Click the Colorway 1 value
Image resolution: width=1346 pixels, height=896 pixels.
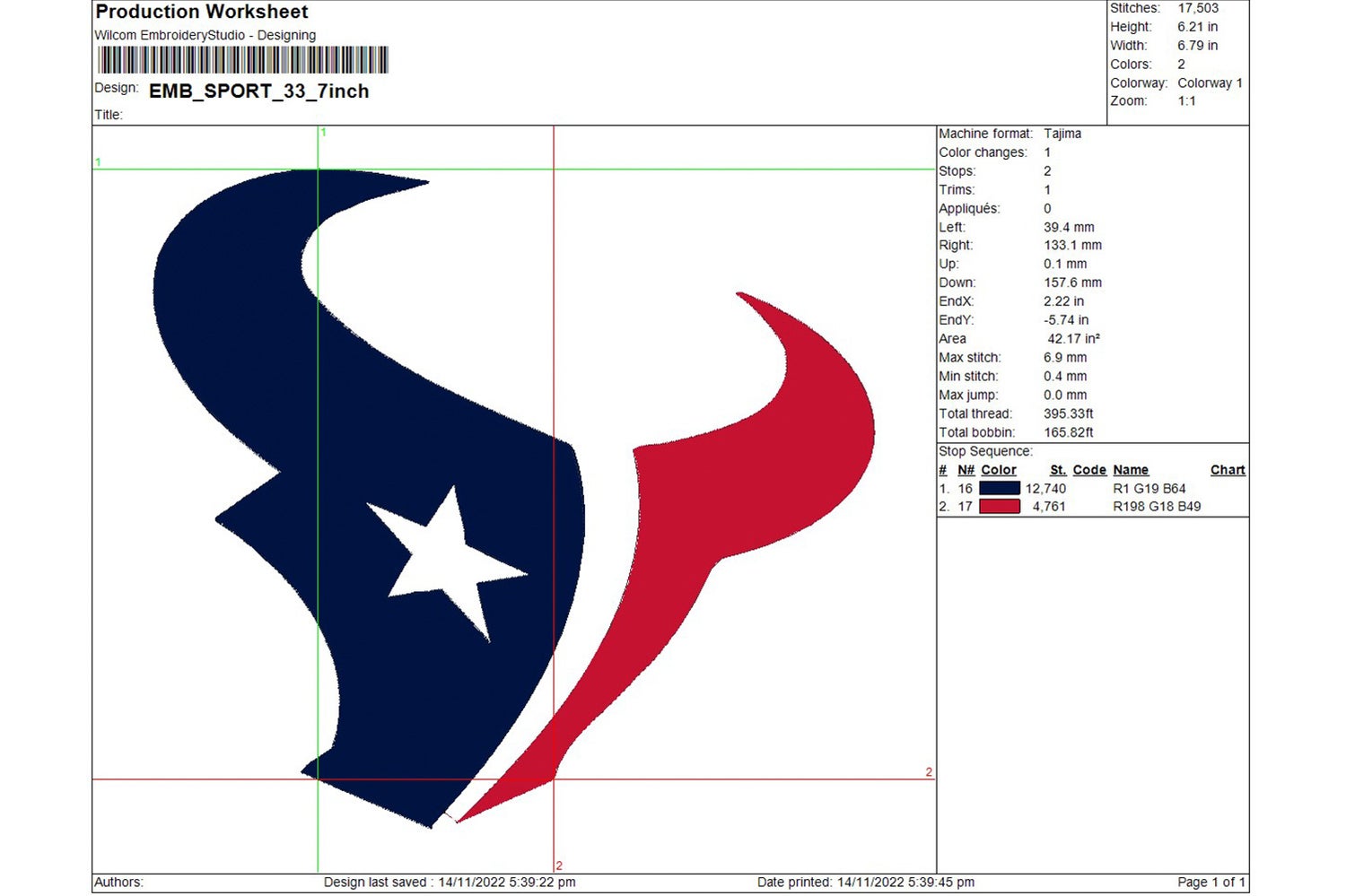coord(1210,82)
